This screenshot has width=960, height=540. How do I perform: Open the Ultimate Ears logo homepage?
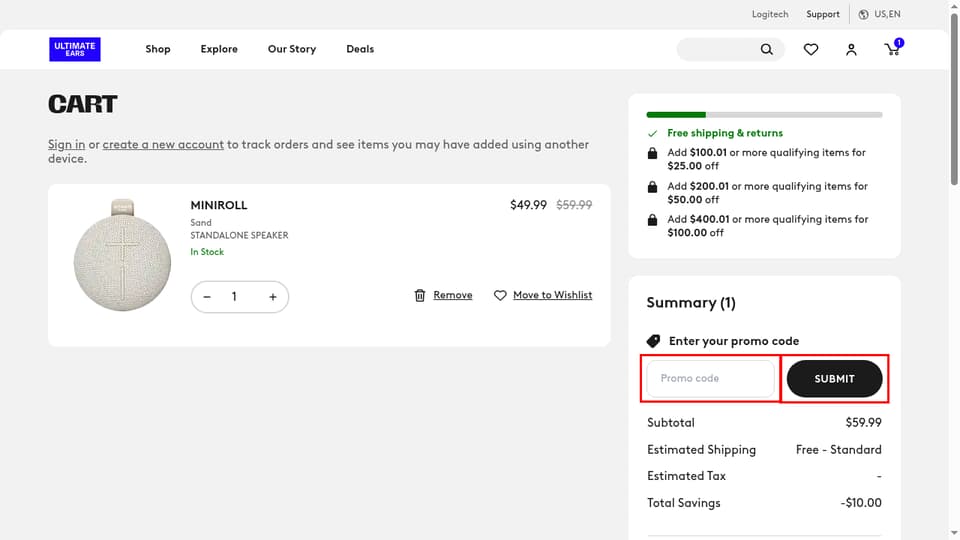tap(75, 49)
